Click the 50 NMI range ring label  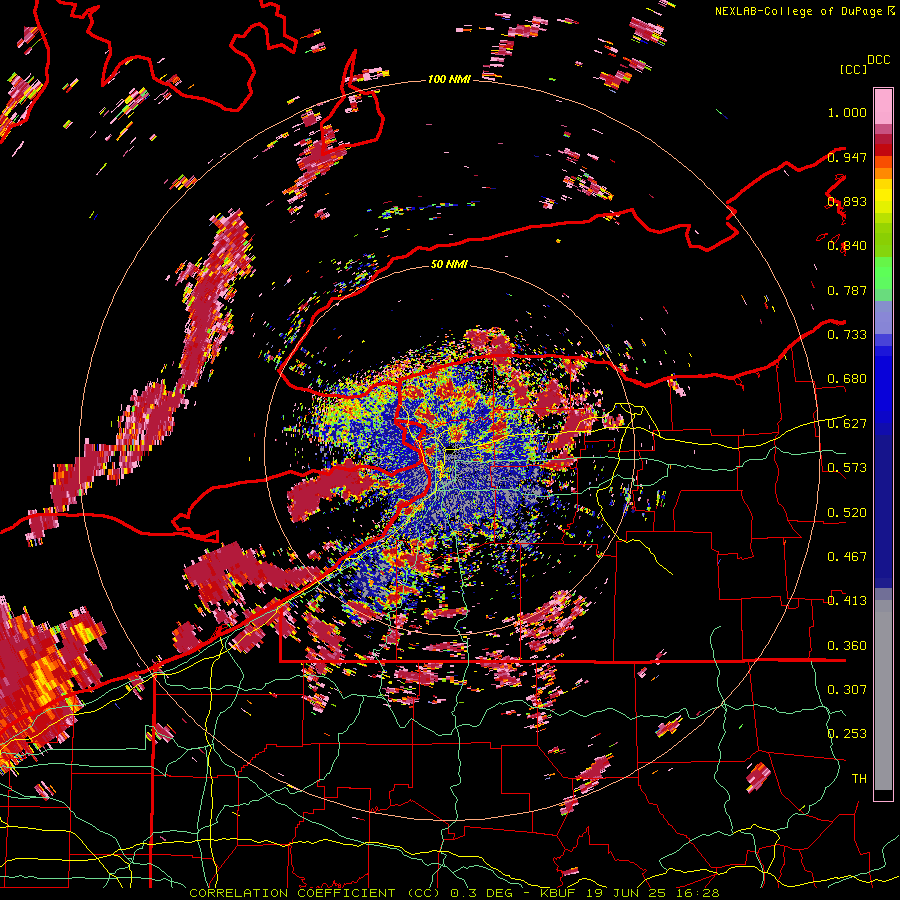pyautogui.click(x=449, y=264)
